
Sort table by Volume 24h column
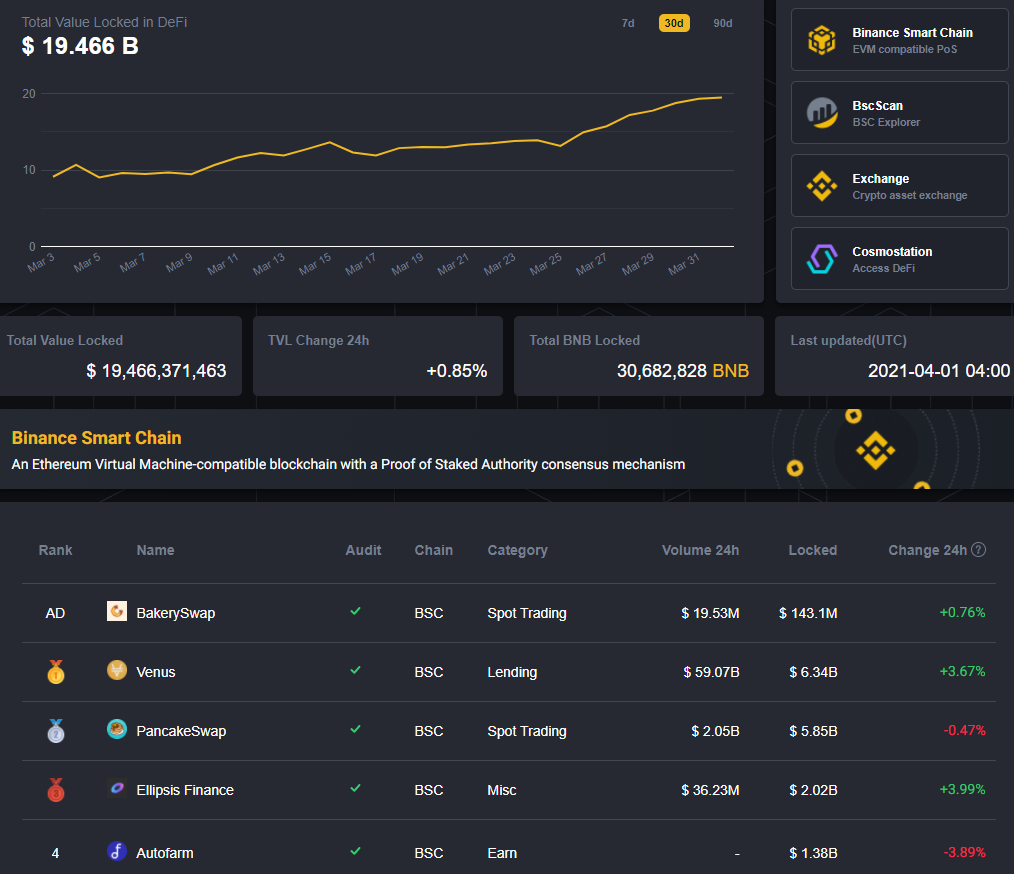click(x=700, y=550)
